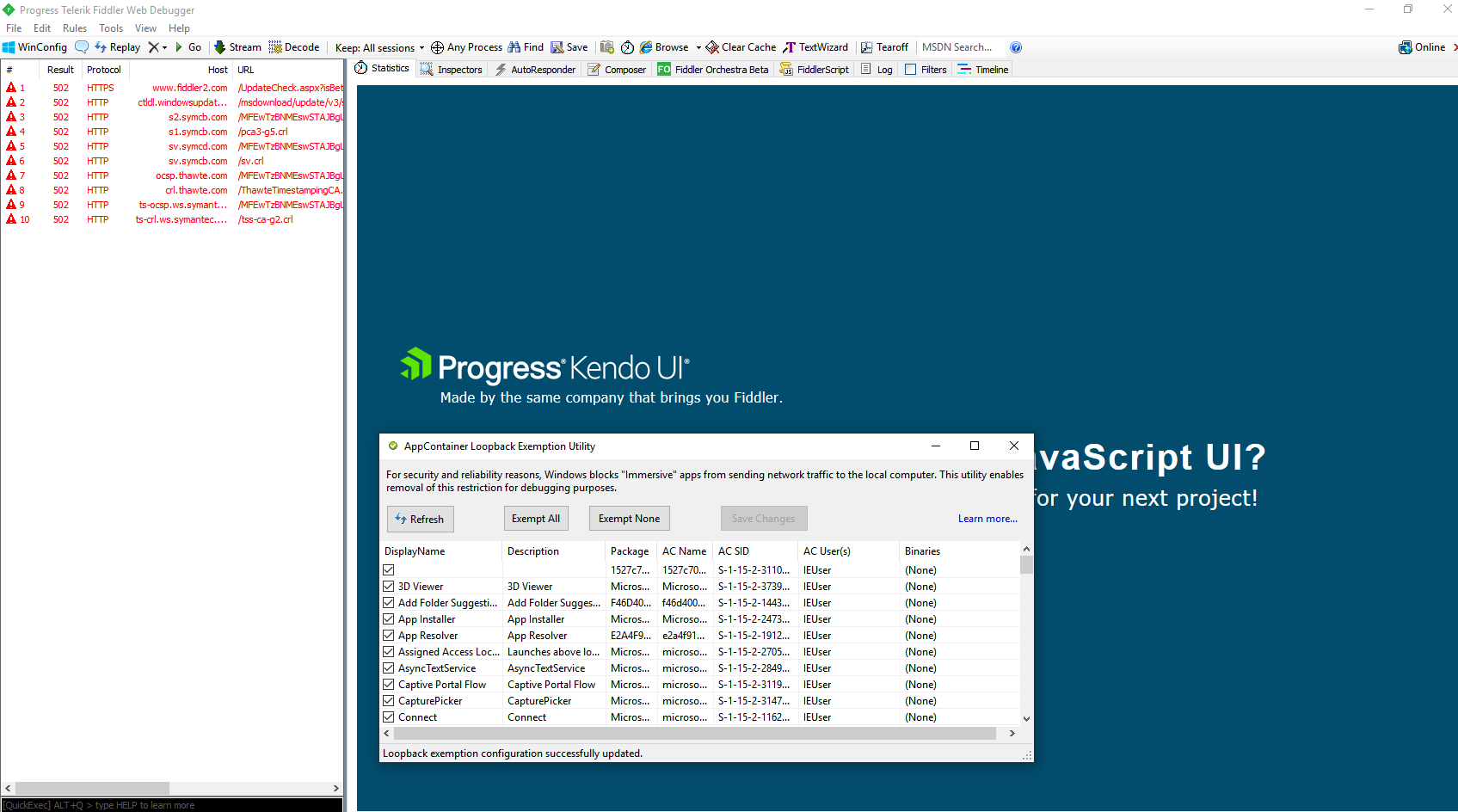Open the FiddlerScript tab
1458x812 pixels.
click(815, 70)
